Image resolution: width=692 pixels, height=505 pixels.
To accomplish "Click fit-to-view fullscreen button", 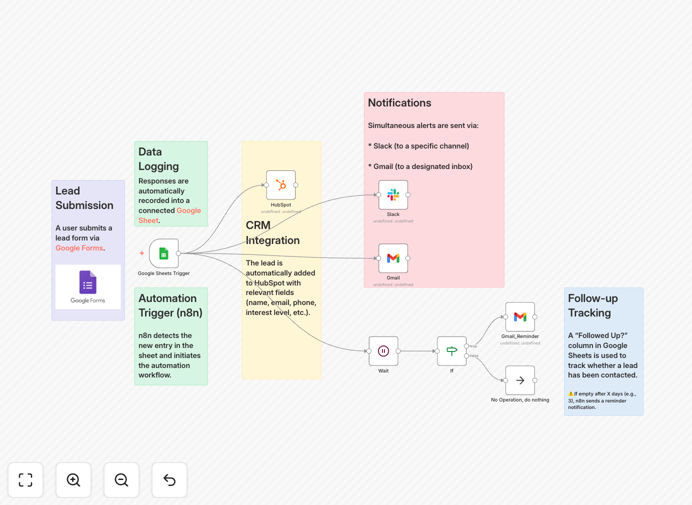I will click(x=26, y=480).
